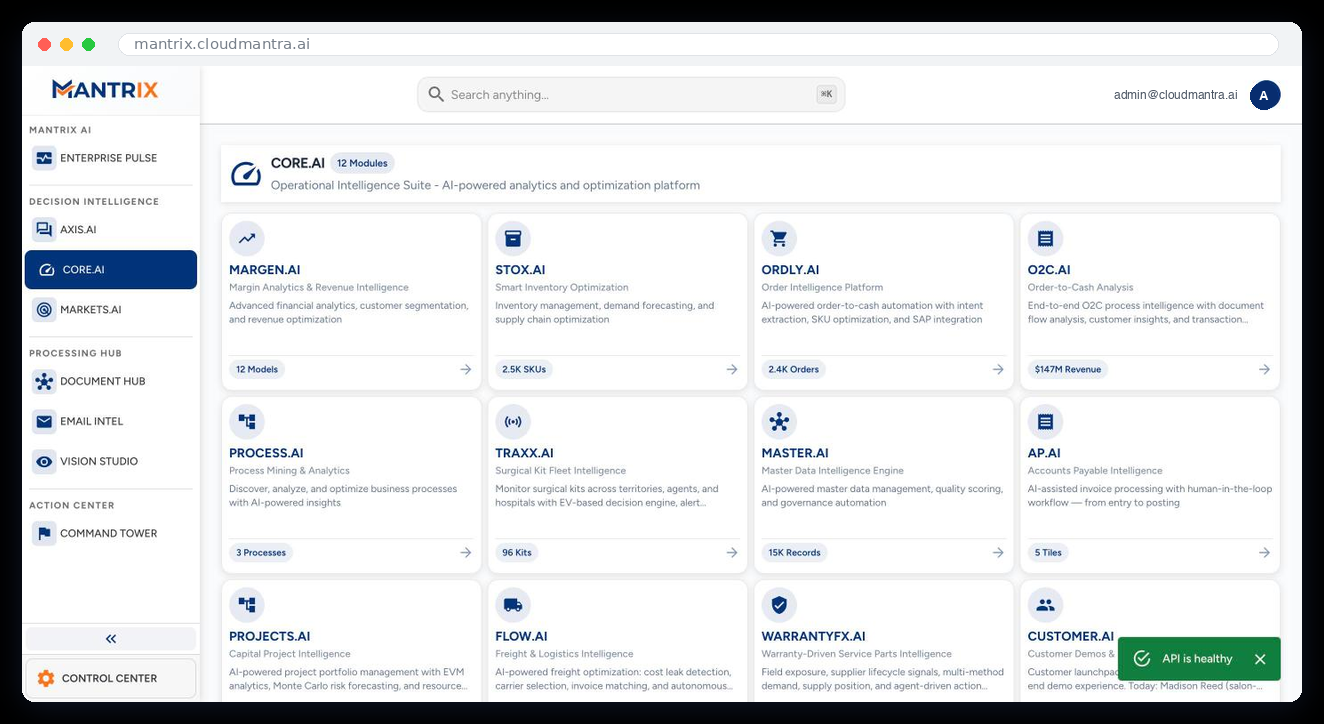Collapse the sidebar with the double chevron

point(111,639)
